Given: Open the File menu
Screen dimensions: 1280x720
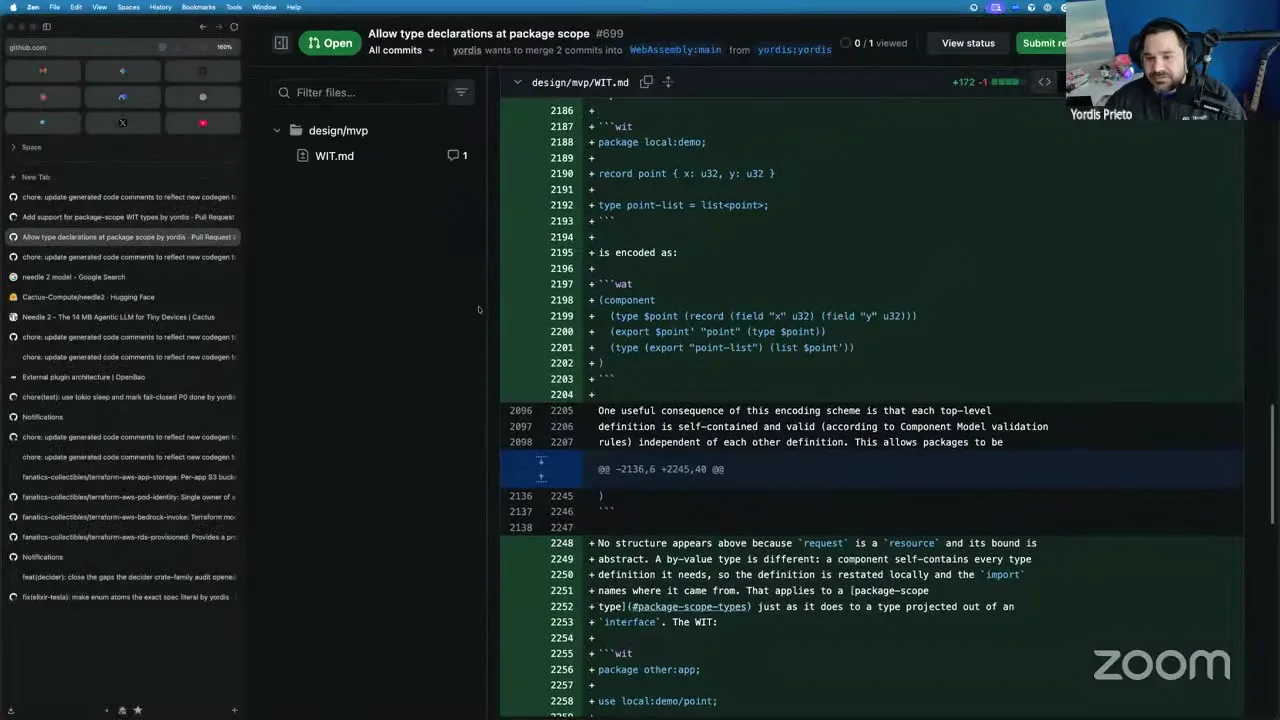Looking at the screenshot, I should (x=54, y=7).
